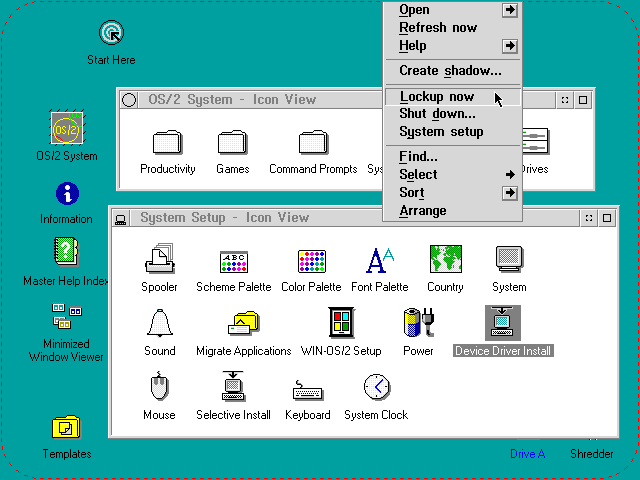Choose Refresh now from context menu

click(x=453, y=28)
